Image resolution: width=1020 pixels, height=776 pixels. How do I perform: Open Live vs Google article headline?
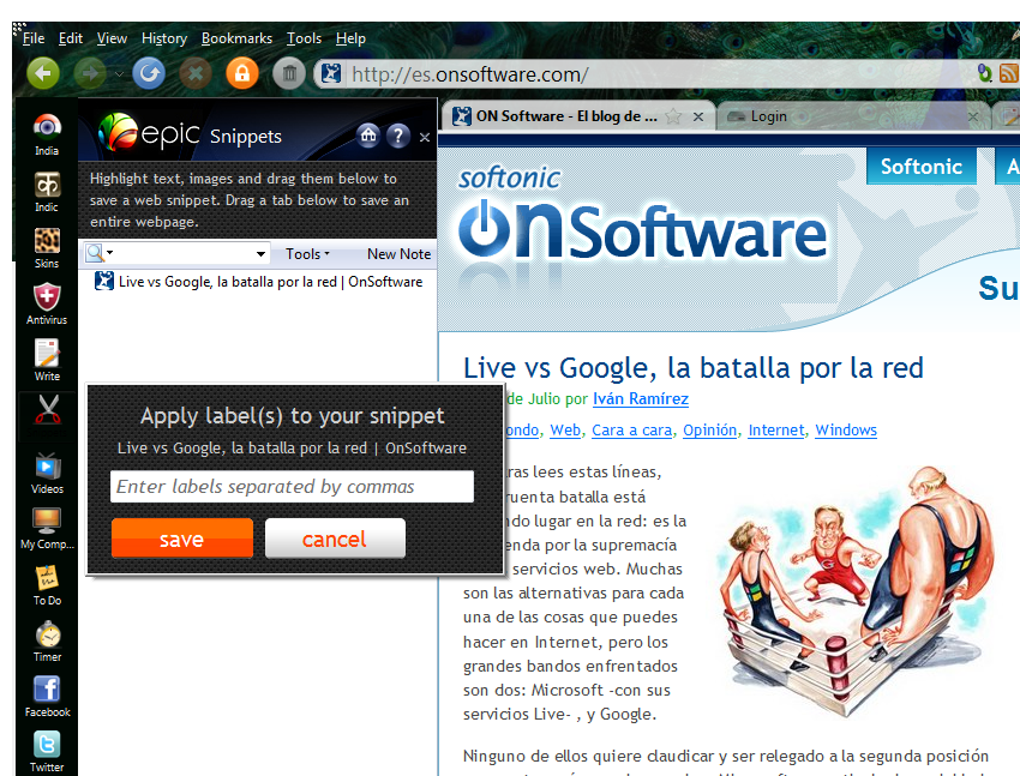[693, 368]
